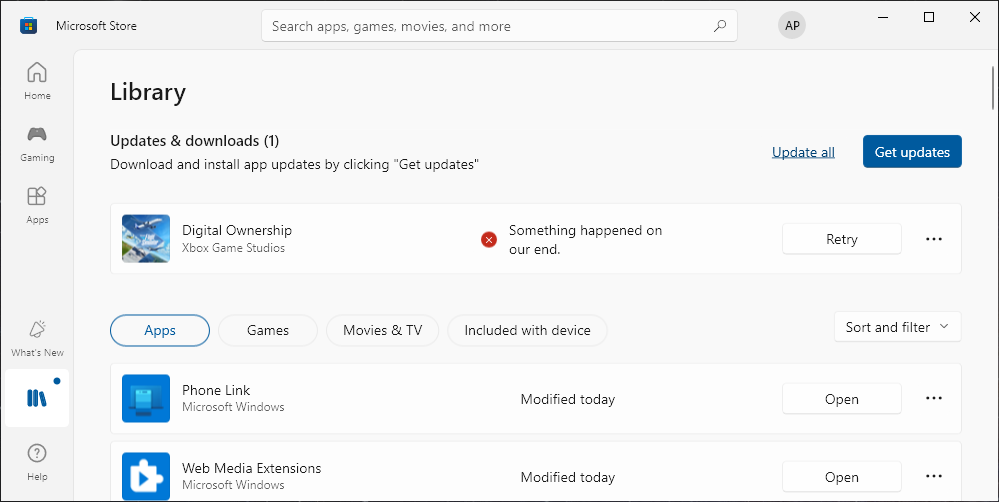
Task: Switch to the Games filter tab
Action: pyautogui.click(x=268, y=331)
